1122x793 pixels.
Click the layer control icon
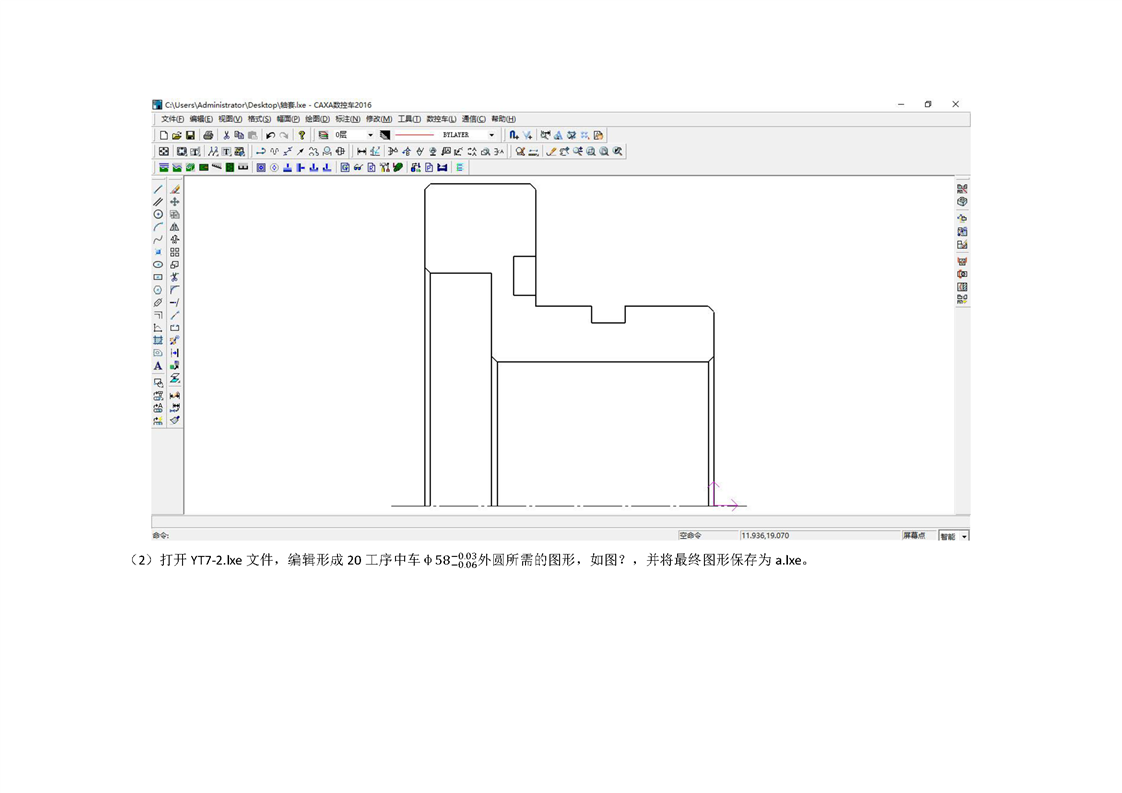[x=323, y=135]
